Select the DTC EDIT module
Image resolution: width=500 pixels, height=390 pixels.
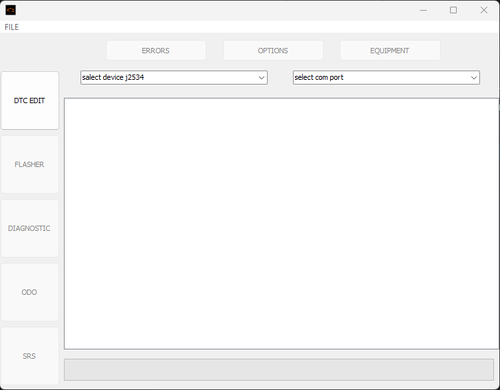point(30,100)
